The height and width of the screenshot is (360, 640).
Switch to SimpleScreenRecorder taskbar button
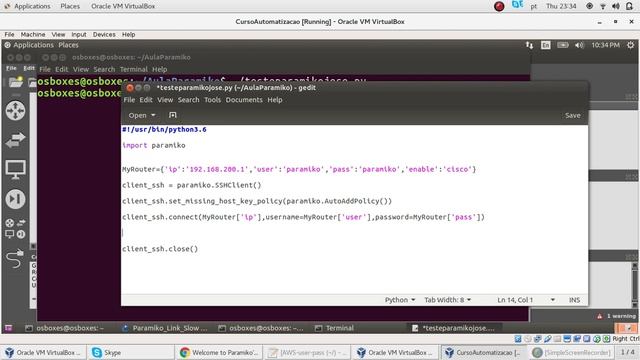(x=571, y=352)
